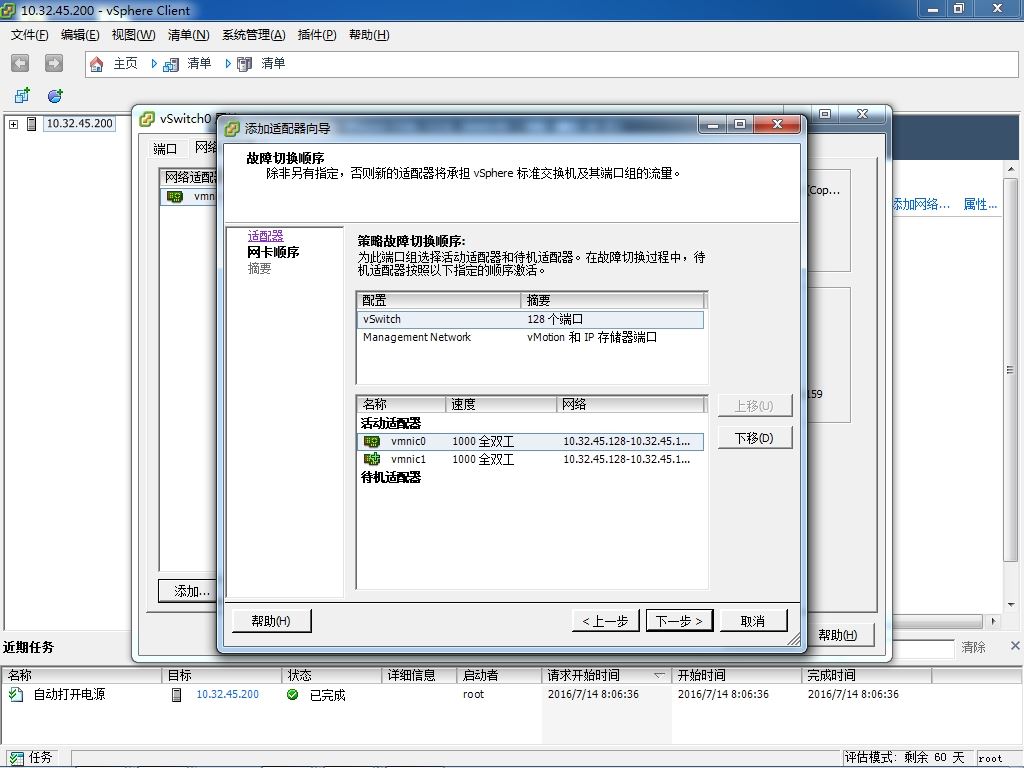The image size is (1024, 768).
Task: Click the Tasks icon in status bar
Action: click(x=16, y=758)
